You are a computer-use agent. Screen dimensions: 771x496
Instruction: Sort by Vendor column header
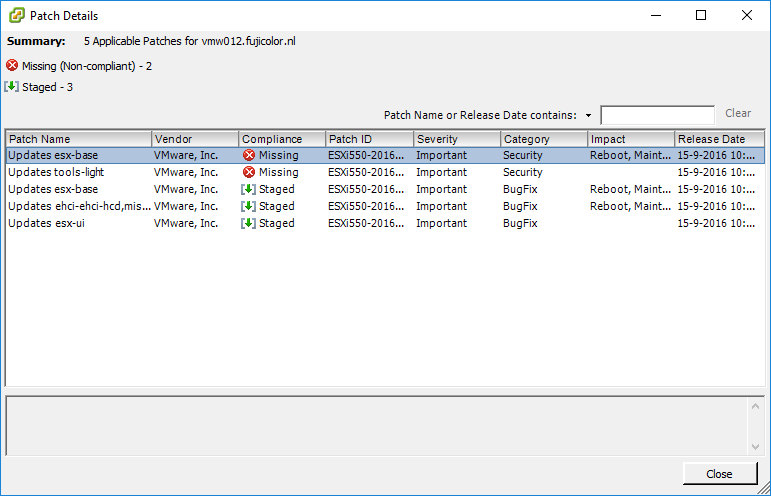(195, 139)
